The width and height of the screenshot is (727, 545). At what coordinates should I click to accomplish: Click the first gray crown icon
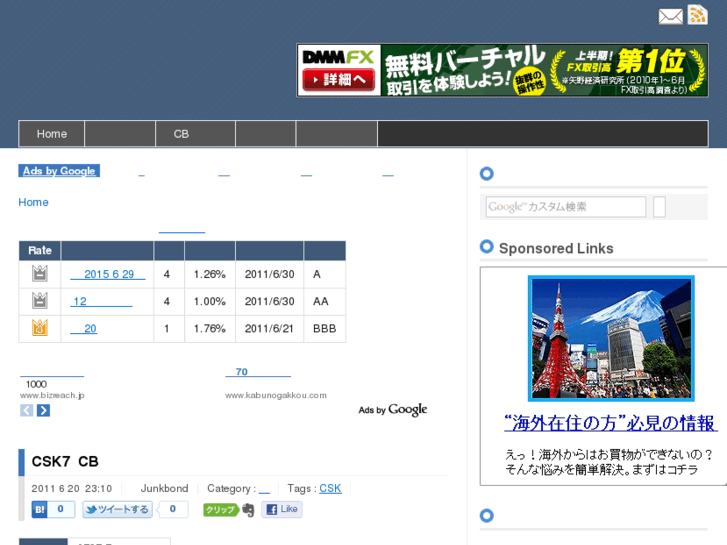39,274
